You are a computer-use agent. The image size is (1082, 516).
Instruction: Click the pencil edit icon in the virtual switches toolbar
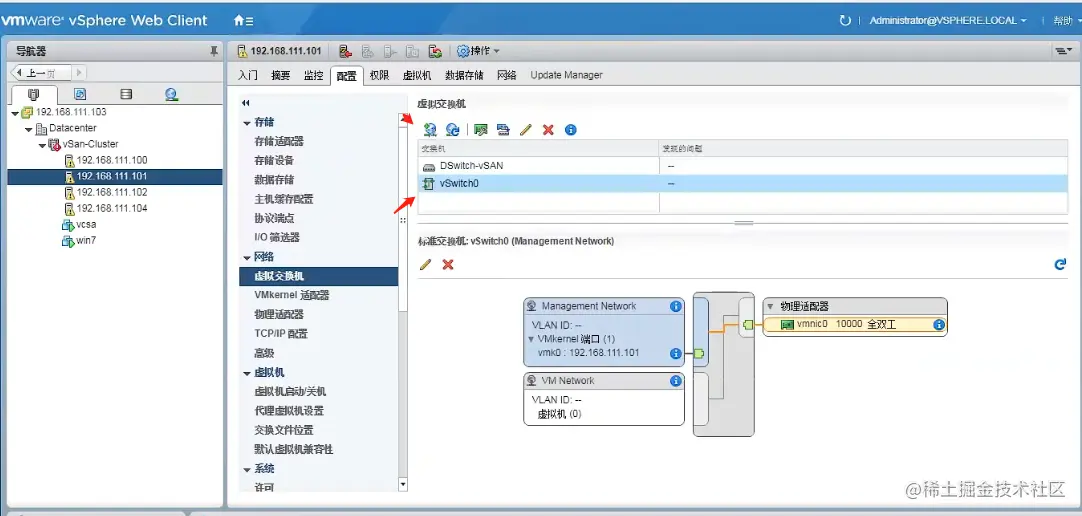click(x=526, y=130)
